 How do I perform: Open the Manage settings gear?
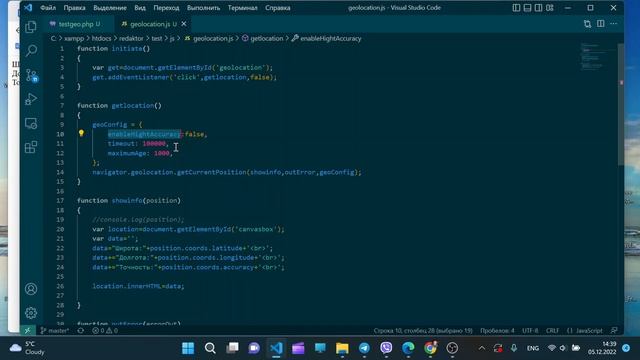pyautogui.click(x=31, y=313)
